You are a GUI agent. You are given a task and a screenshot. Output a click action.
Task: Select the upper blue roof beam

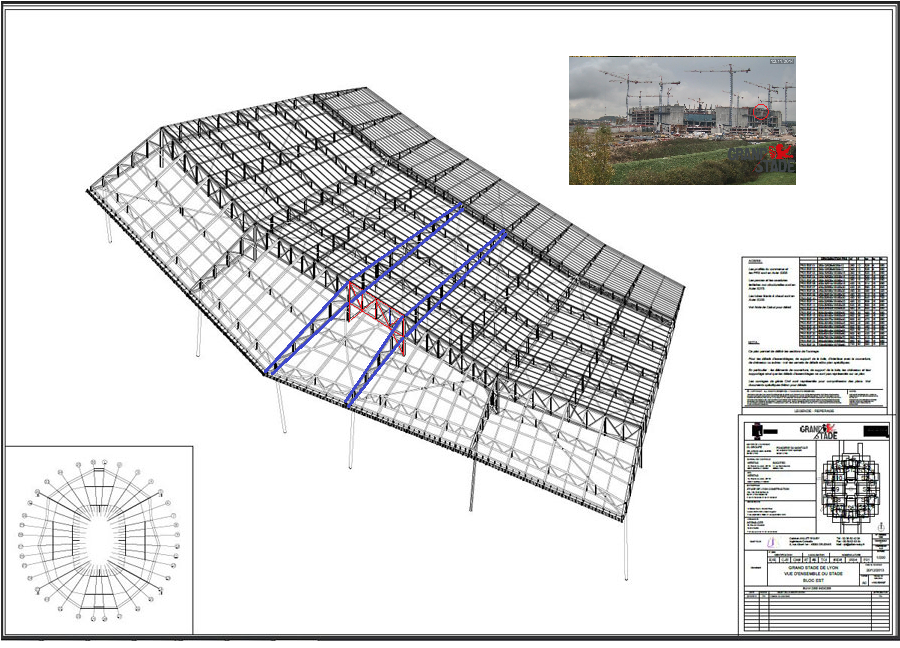[365, 288]
